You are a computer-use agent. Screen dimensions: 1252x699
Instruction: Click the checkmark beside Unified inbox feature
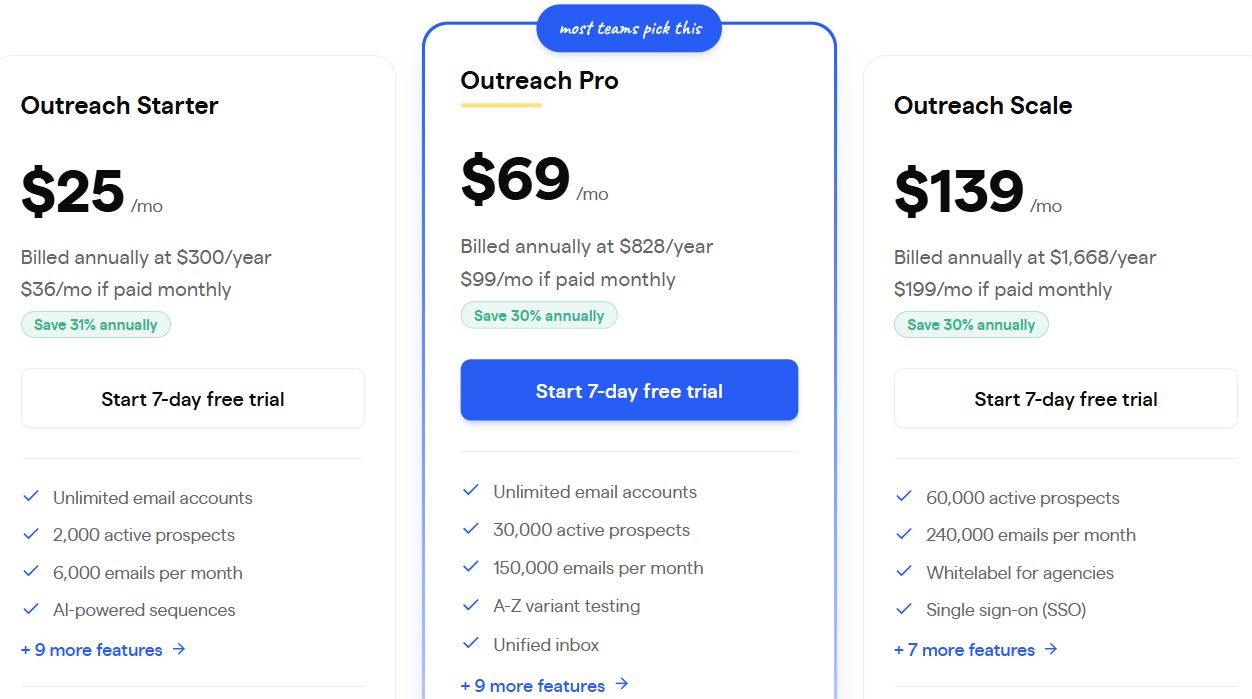point(470,643)
